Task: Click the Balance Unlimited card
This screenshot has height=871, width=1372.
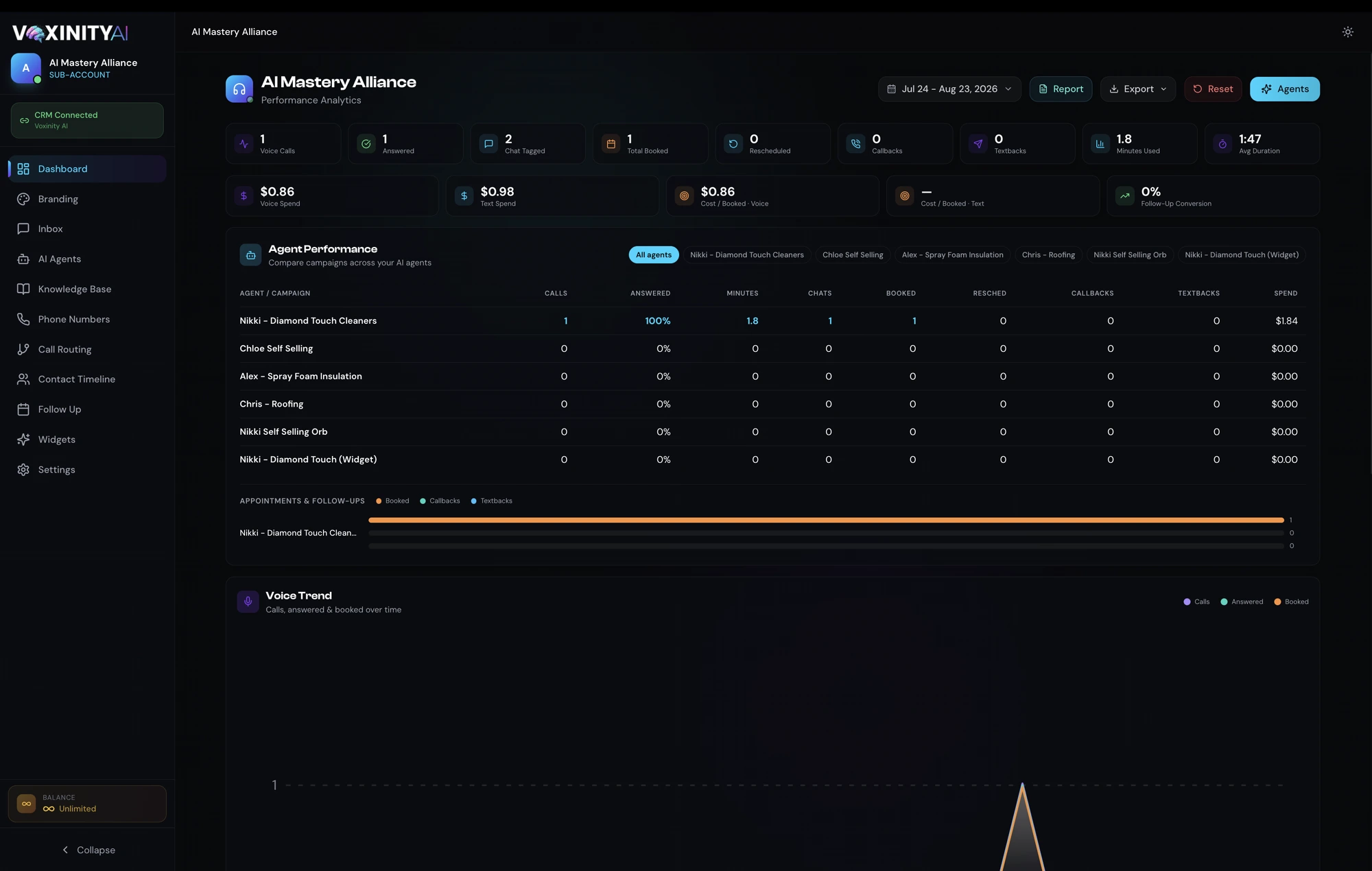Action: 87,804
